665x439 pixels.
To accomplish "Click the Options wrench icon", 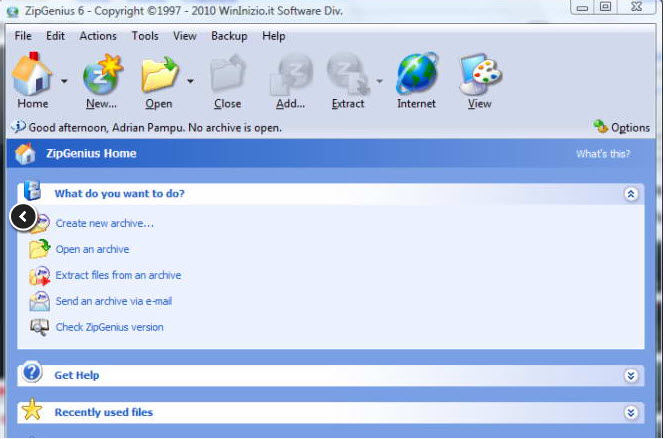I will click(601, 126).
